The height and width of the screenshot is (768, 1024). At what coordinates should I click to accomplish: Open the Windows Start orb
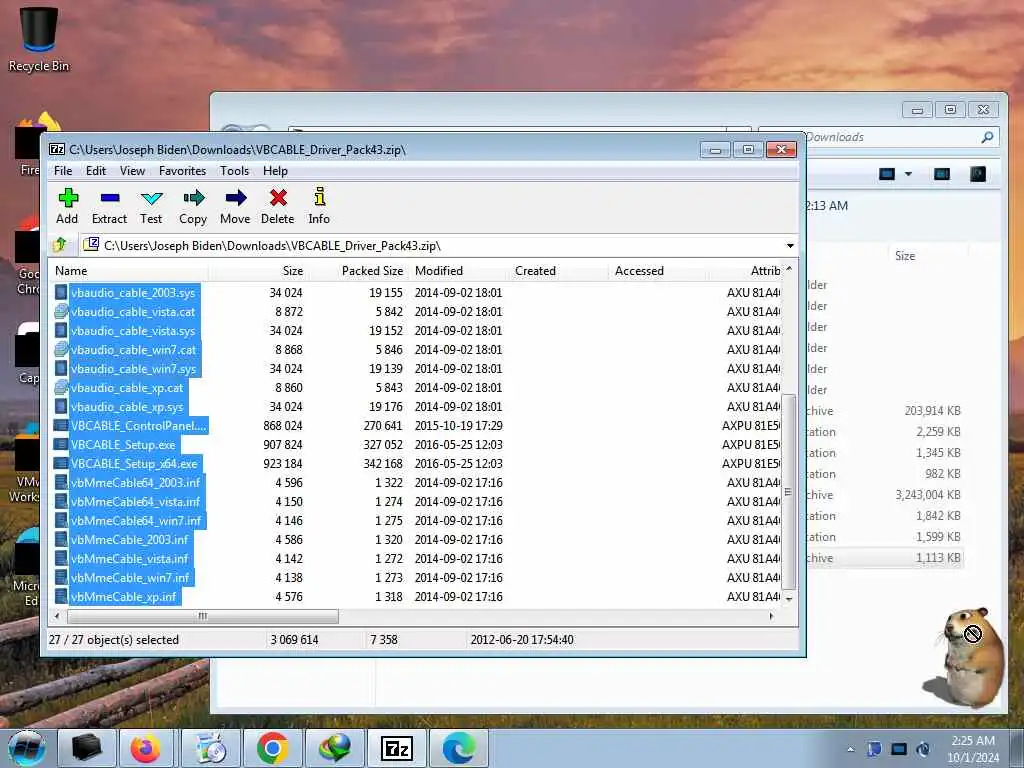[x=26, y=748]
